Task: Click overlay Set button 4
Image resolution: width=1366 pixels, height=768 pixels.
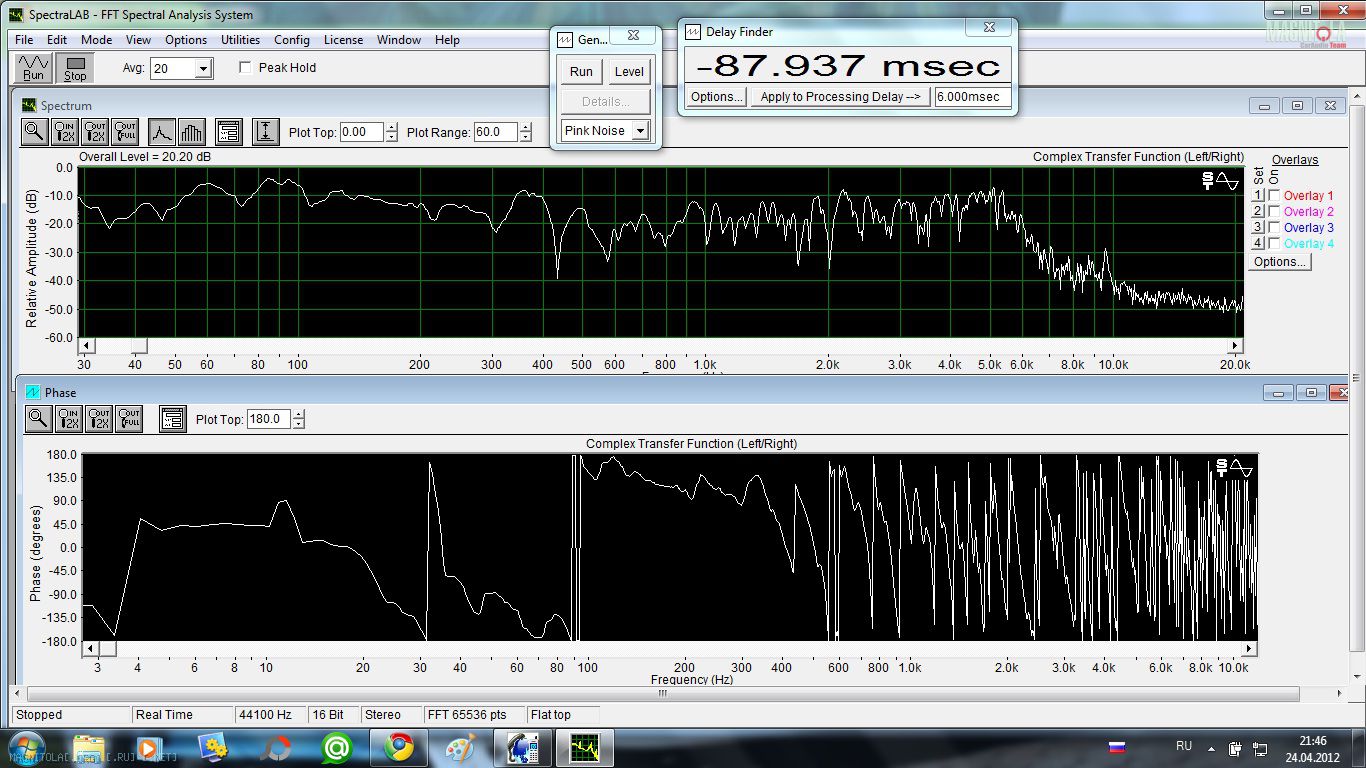Action: [1258, 244]
